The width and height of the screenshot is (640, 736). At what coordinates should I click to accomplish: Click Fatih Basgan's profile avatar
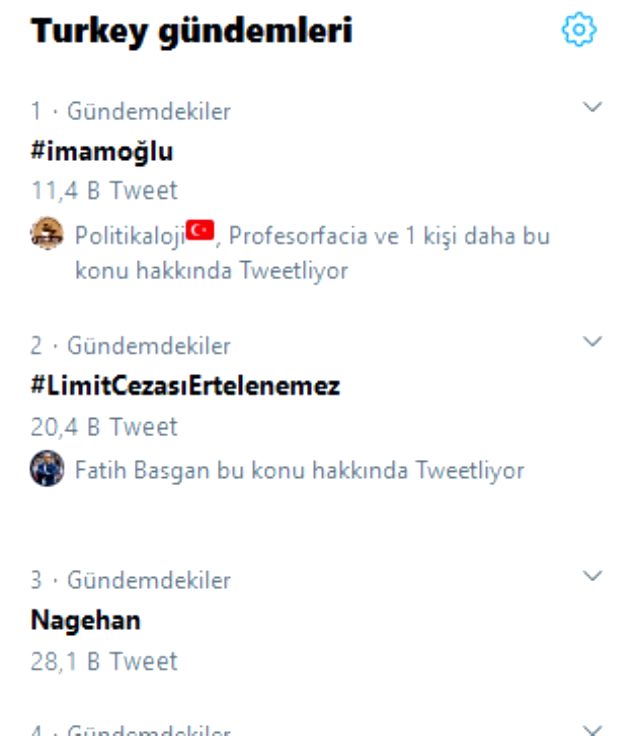click(x=45, y=469)
